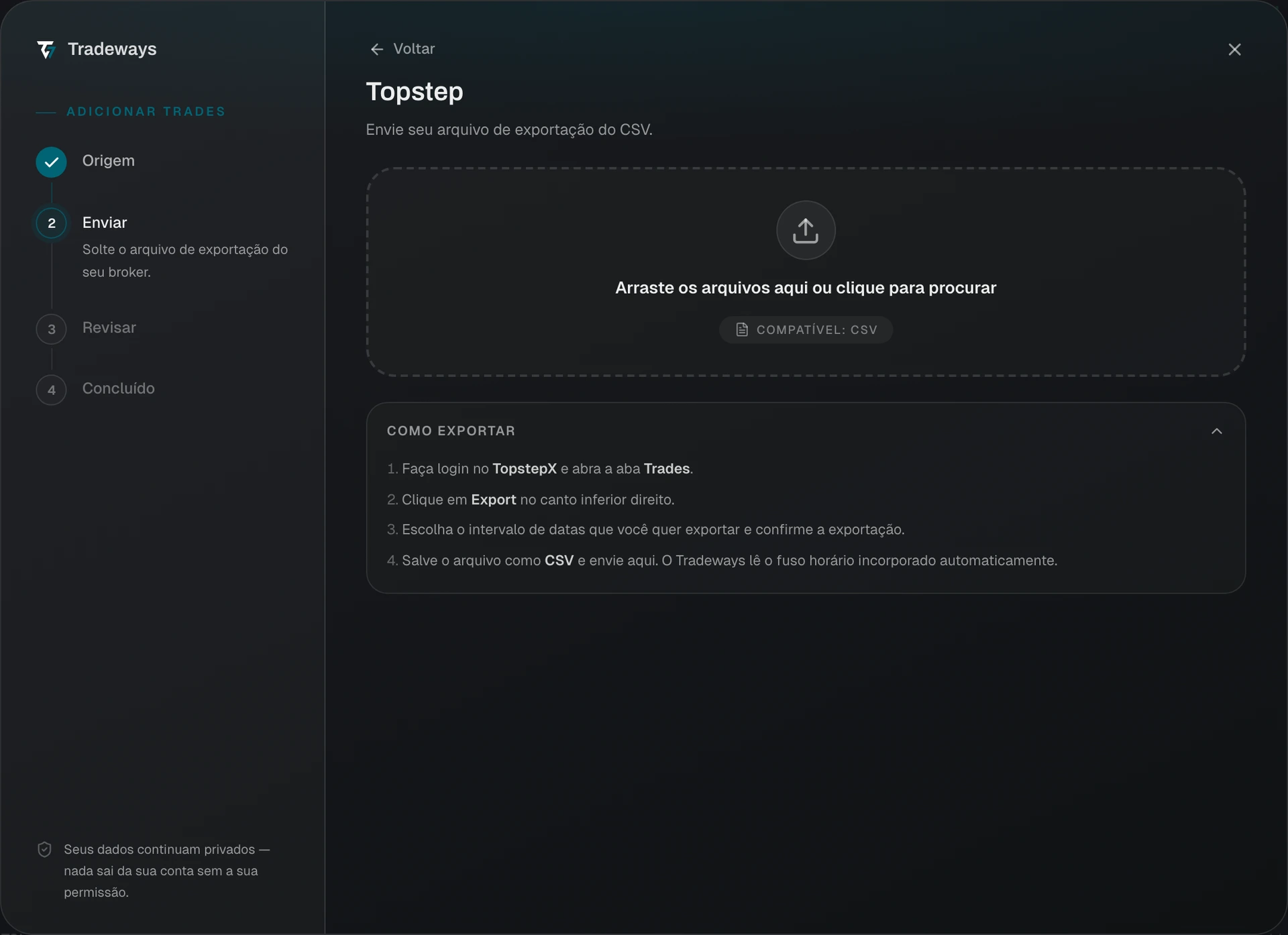Open the Origem step
Image resolution: width=1288 pixels, height=935 pixels.
point(109,161)
